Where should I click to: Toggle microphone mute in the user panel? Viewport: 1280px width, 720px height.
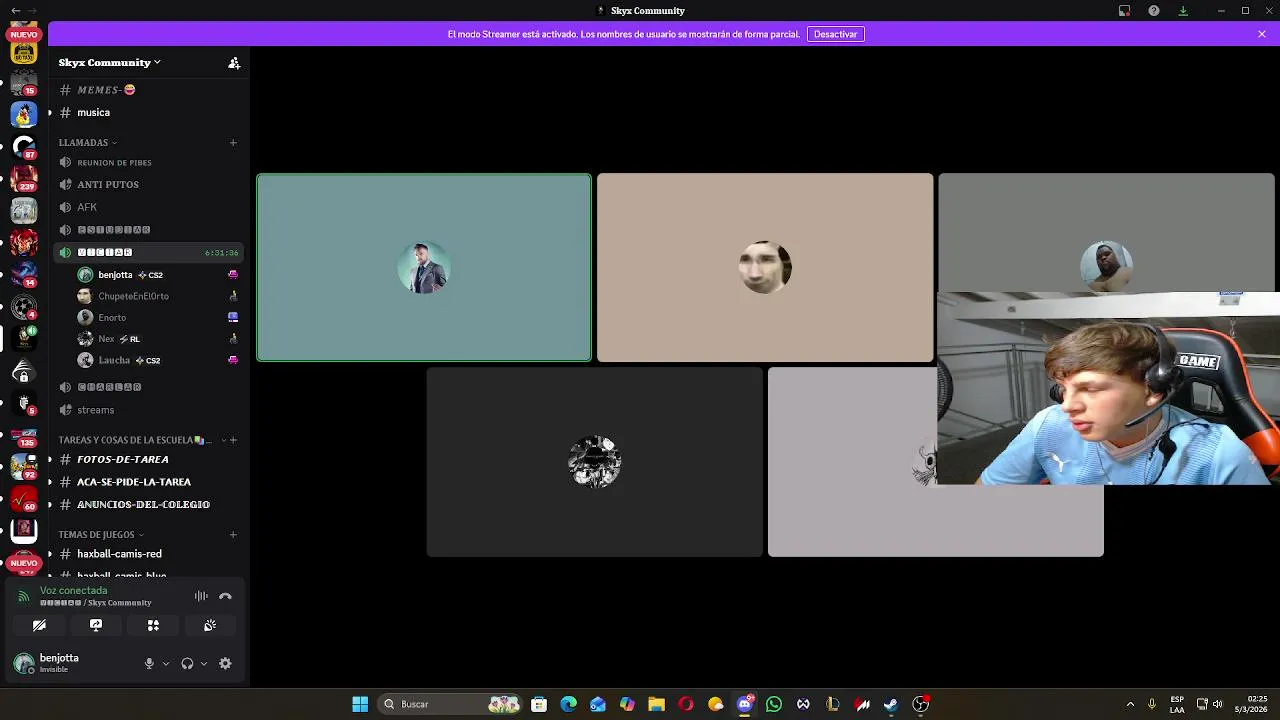[x=149, y=663]
